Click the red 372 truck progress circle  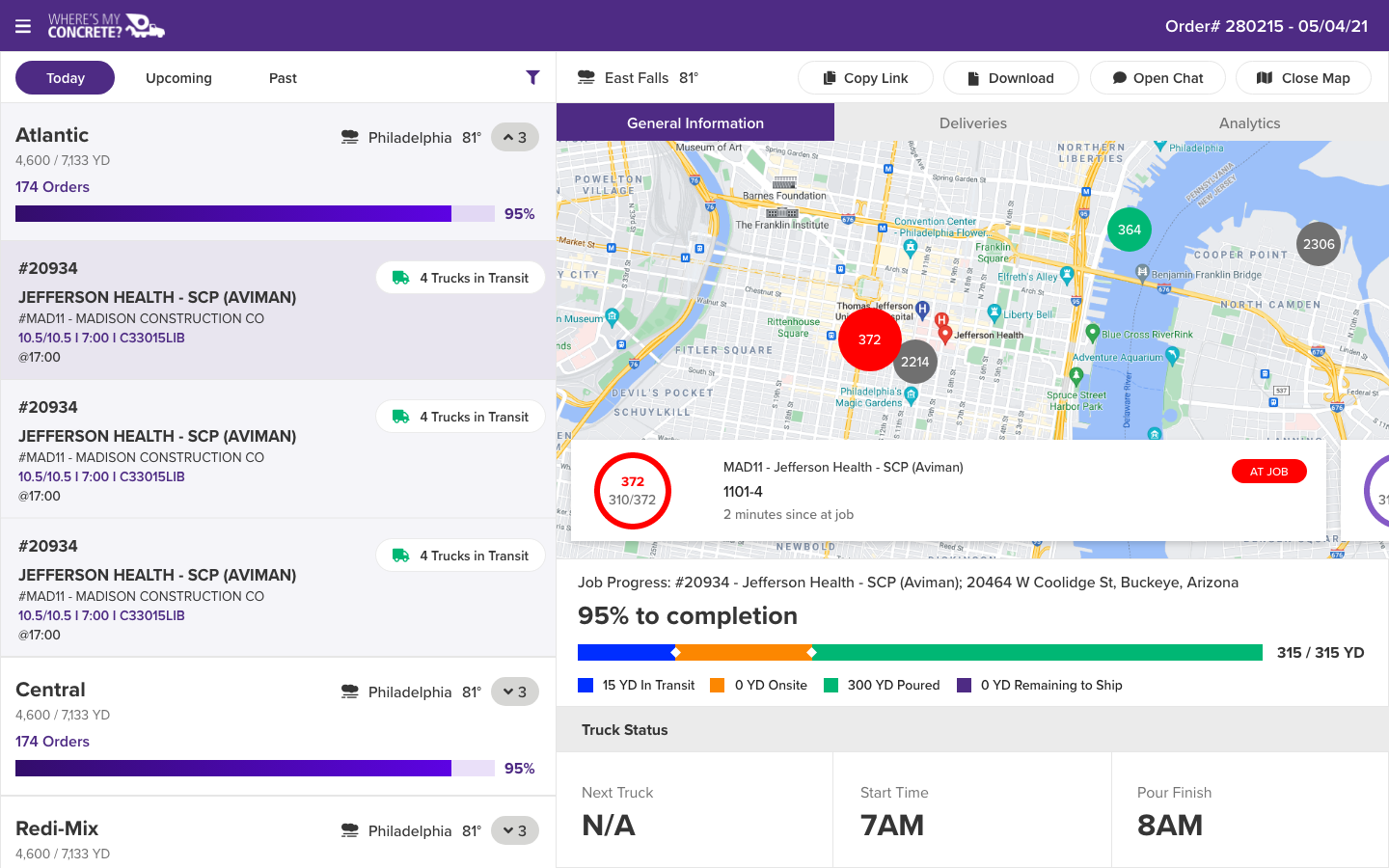click(x=633, y=491)
